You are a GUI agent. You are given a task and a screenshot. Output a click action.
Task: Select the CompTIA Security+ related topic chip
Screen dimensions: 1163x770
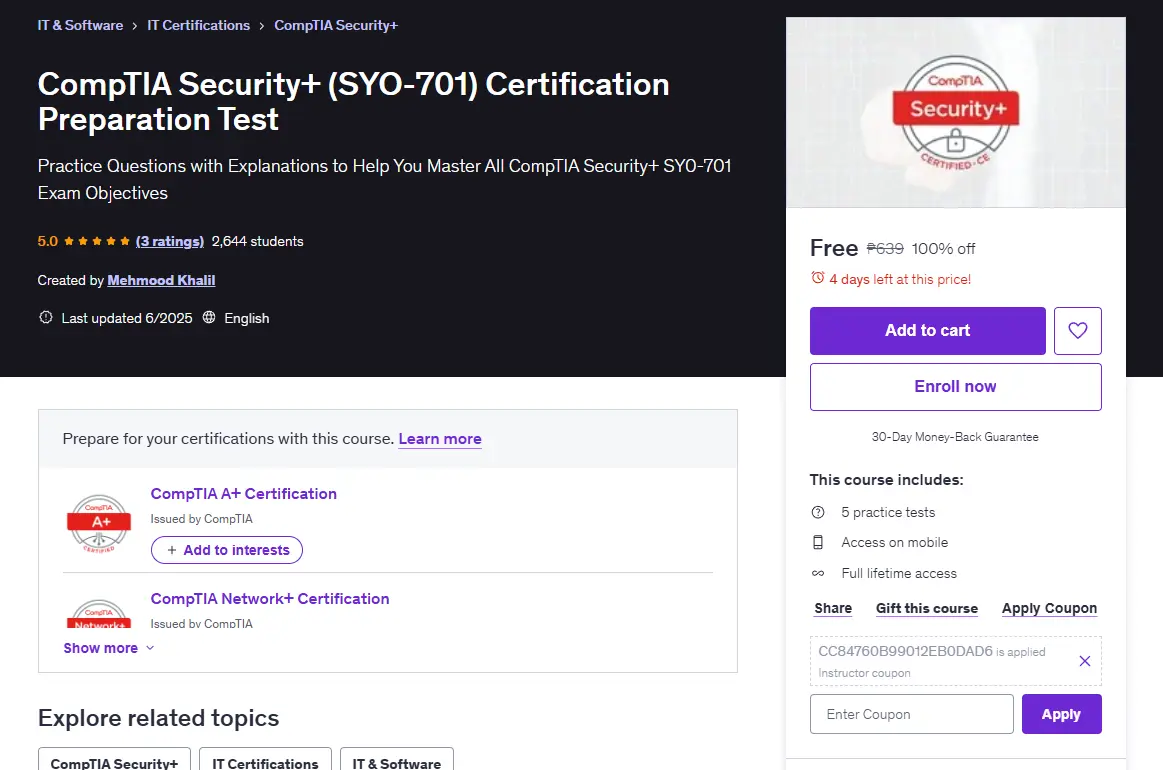click(114, 761)
